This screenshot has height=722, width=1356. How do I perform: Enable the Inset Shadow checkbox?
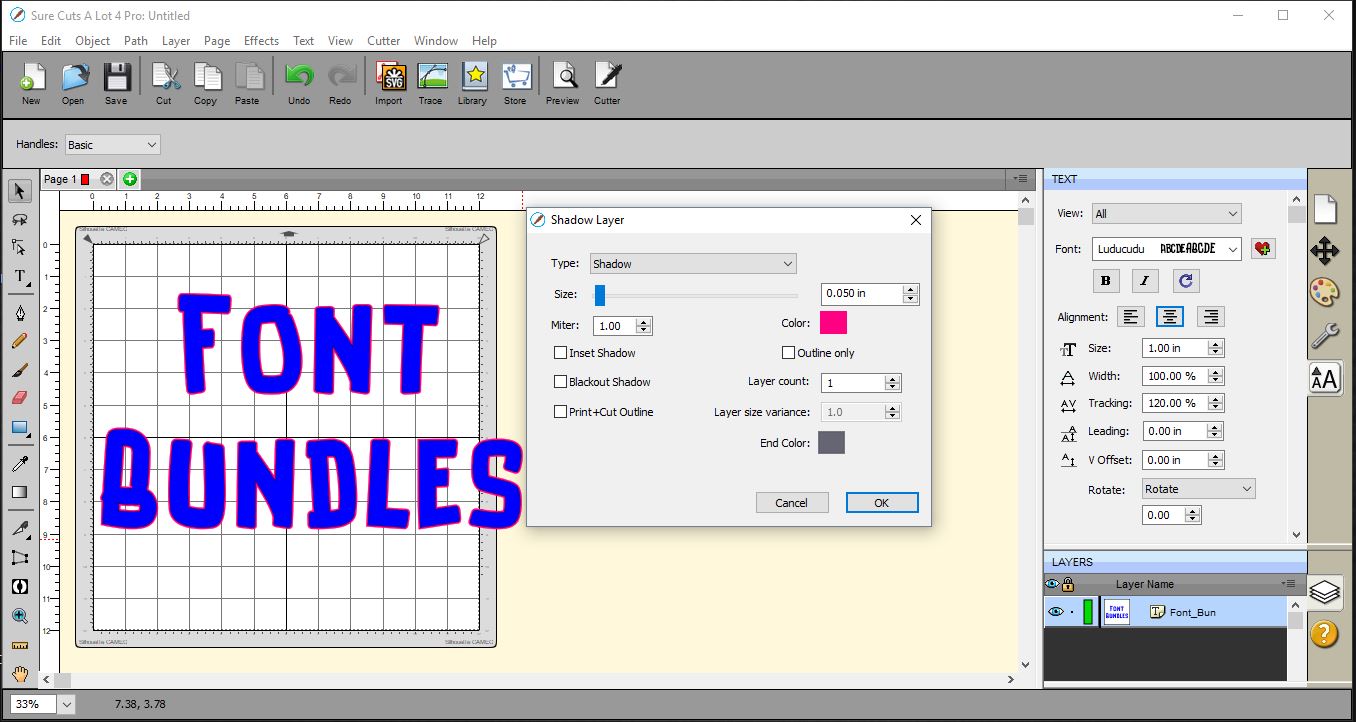pos(560,353)
